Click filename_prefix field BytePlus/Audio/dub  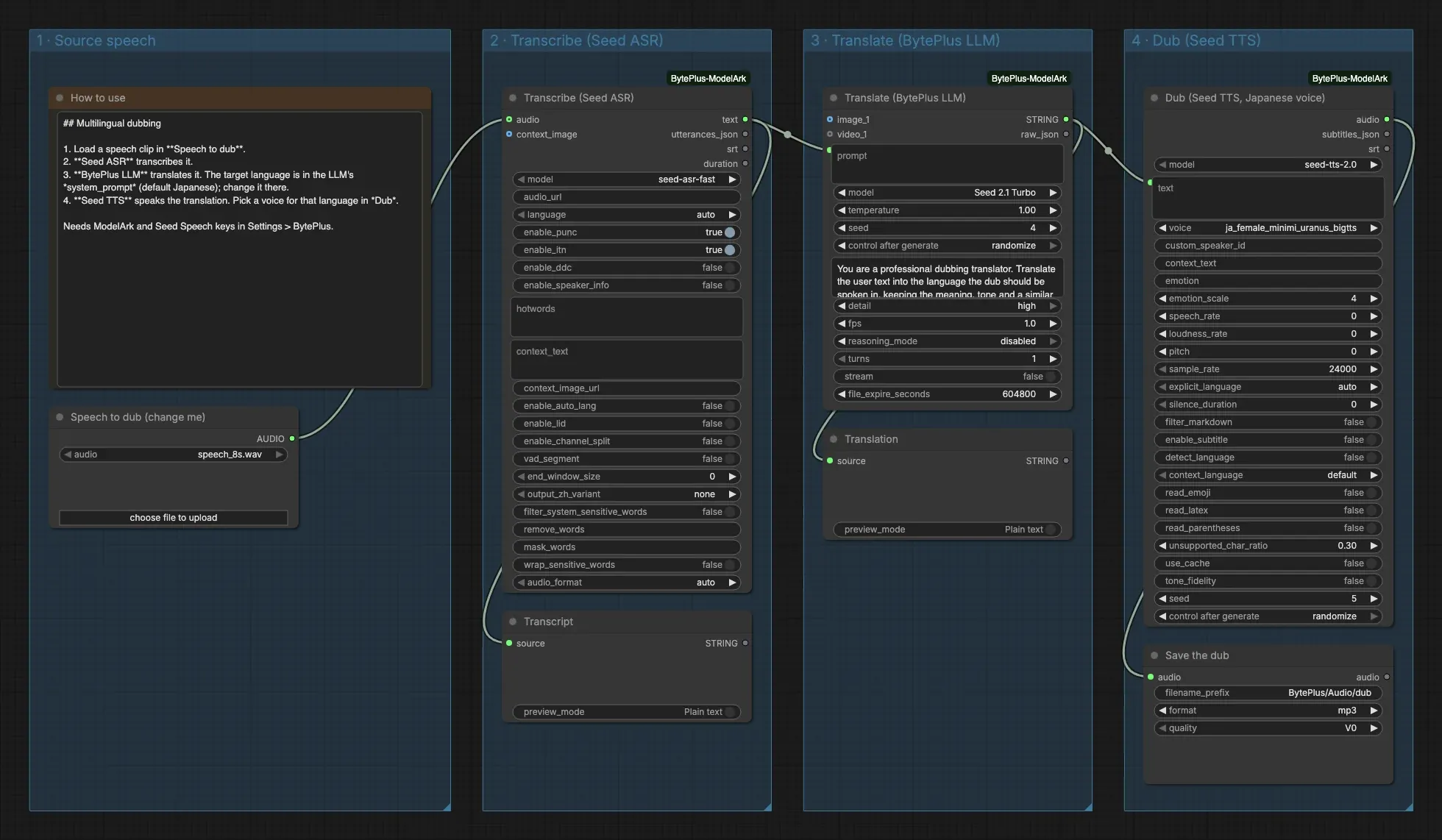1268,693
